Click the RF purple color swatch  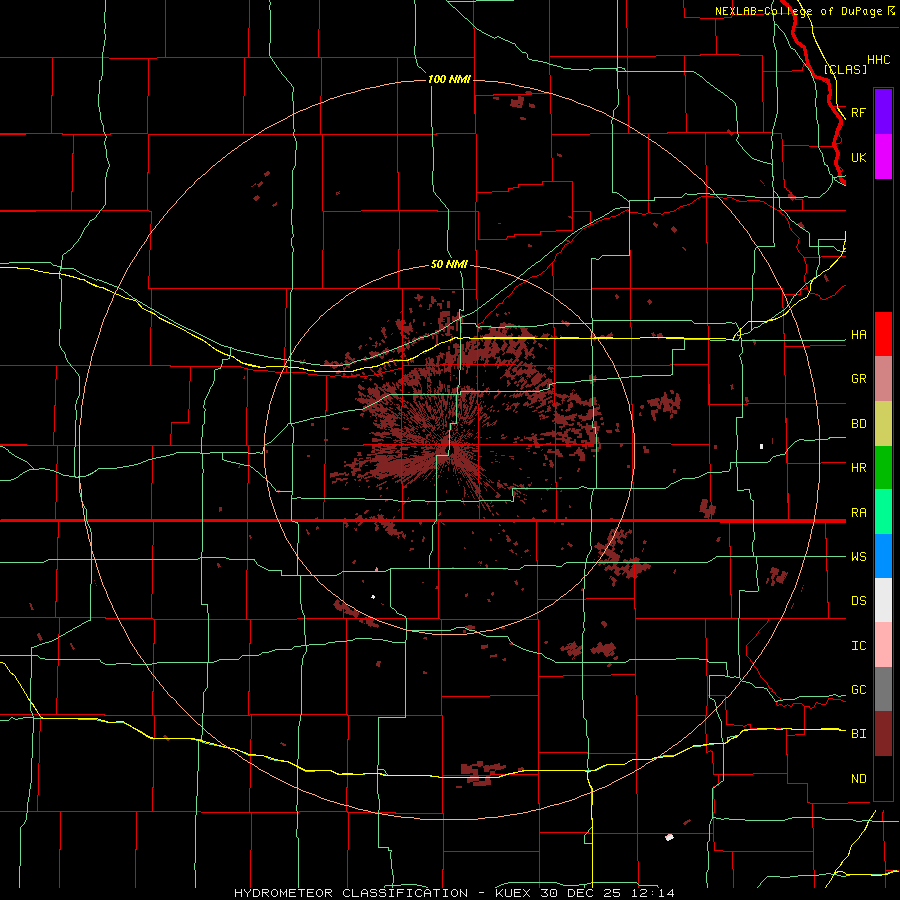click(883, 112)
